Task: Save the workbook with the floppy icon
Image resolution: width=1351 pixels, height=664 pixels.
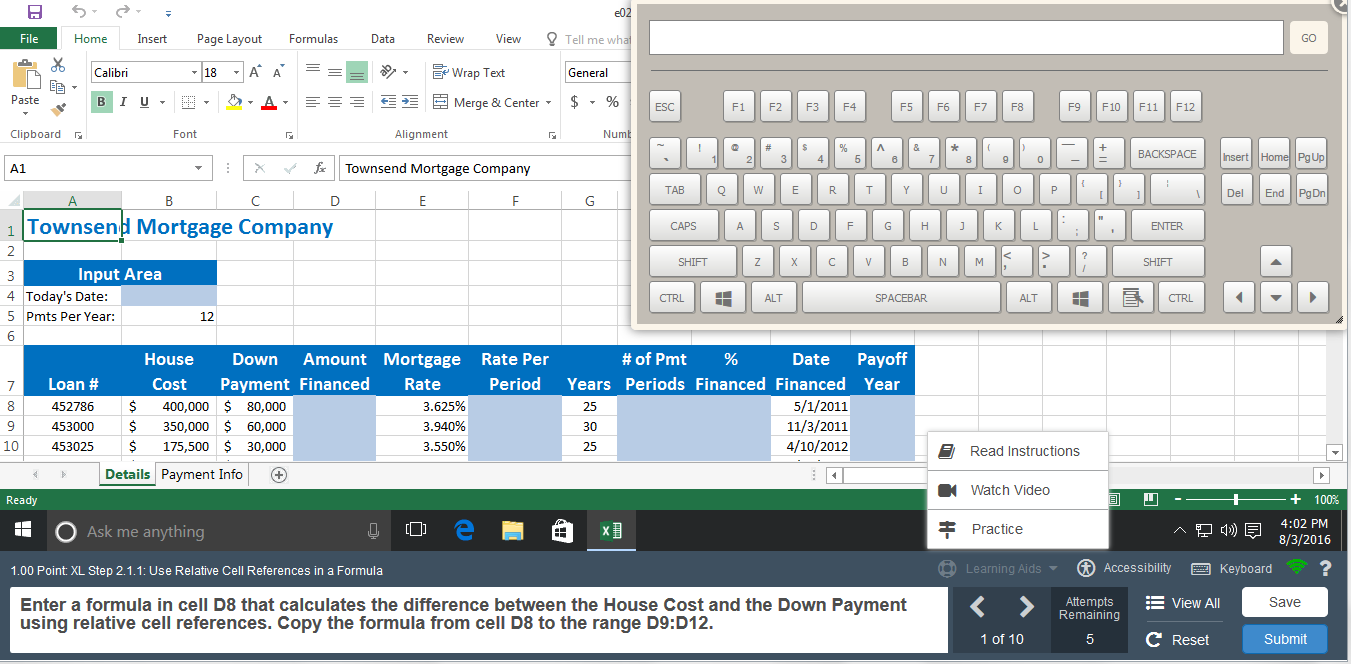Action: 35,12
